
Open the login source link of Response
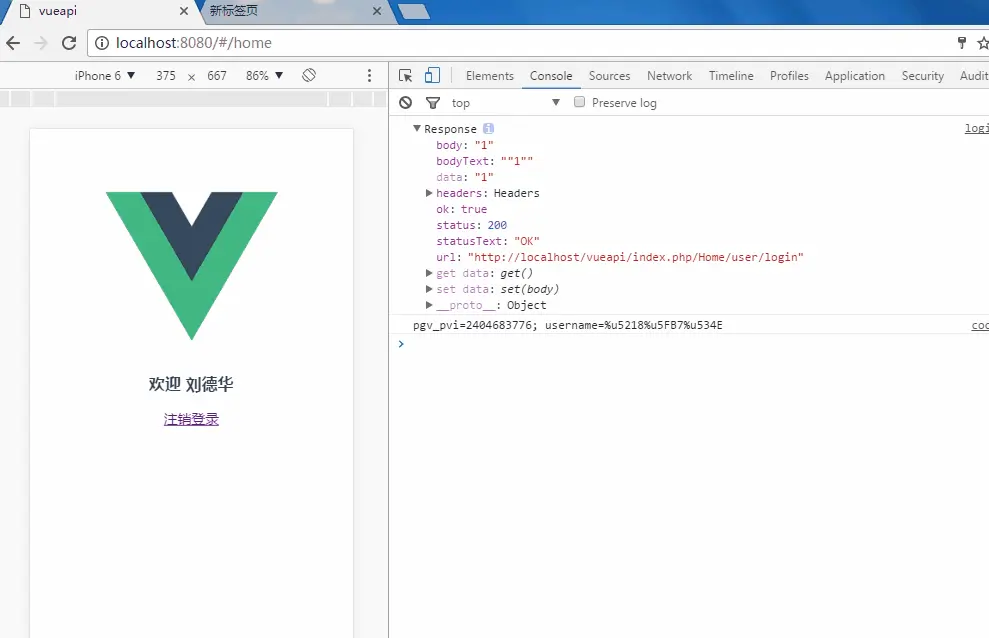coord(976,129)
